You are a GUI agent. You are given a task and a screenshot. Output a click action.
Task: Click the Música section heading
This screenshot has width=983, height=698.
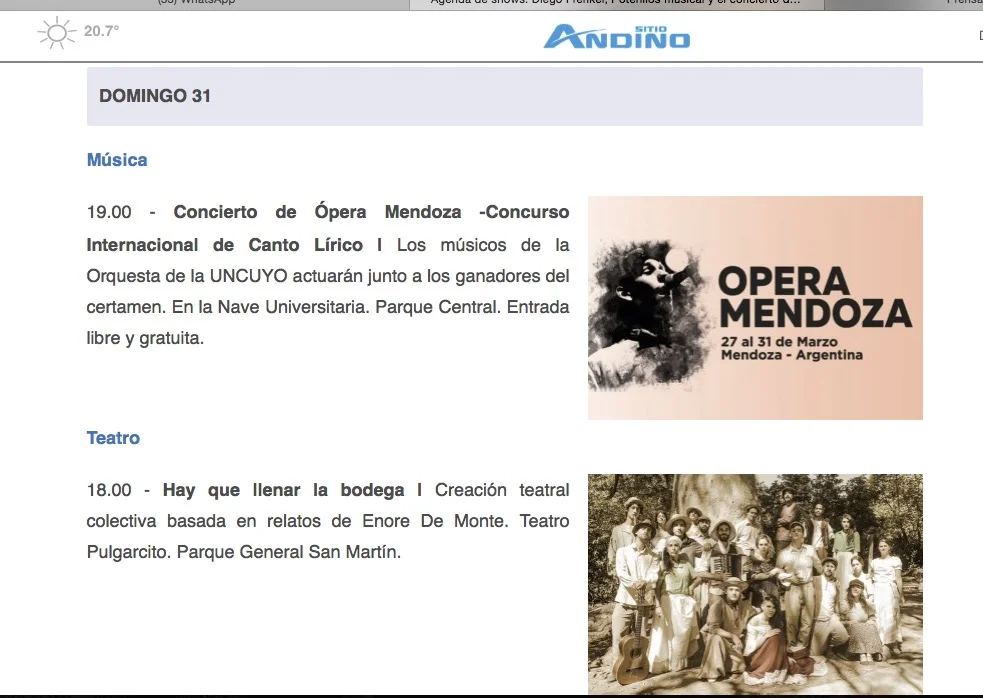coord(117,160)
